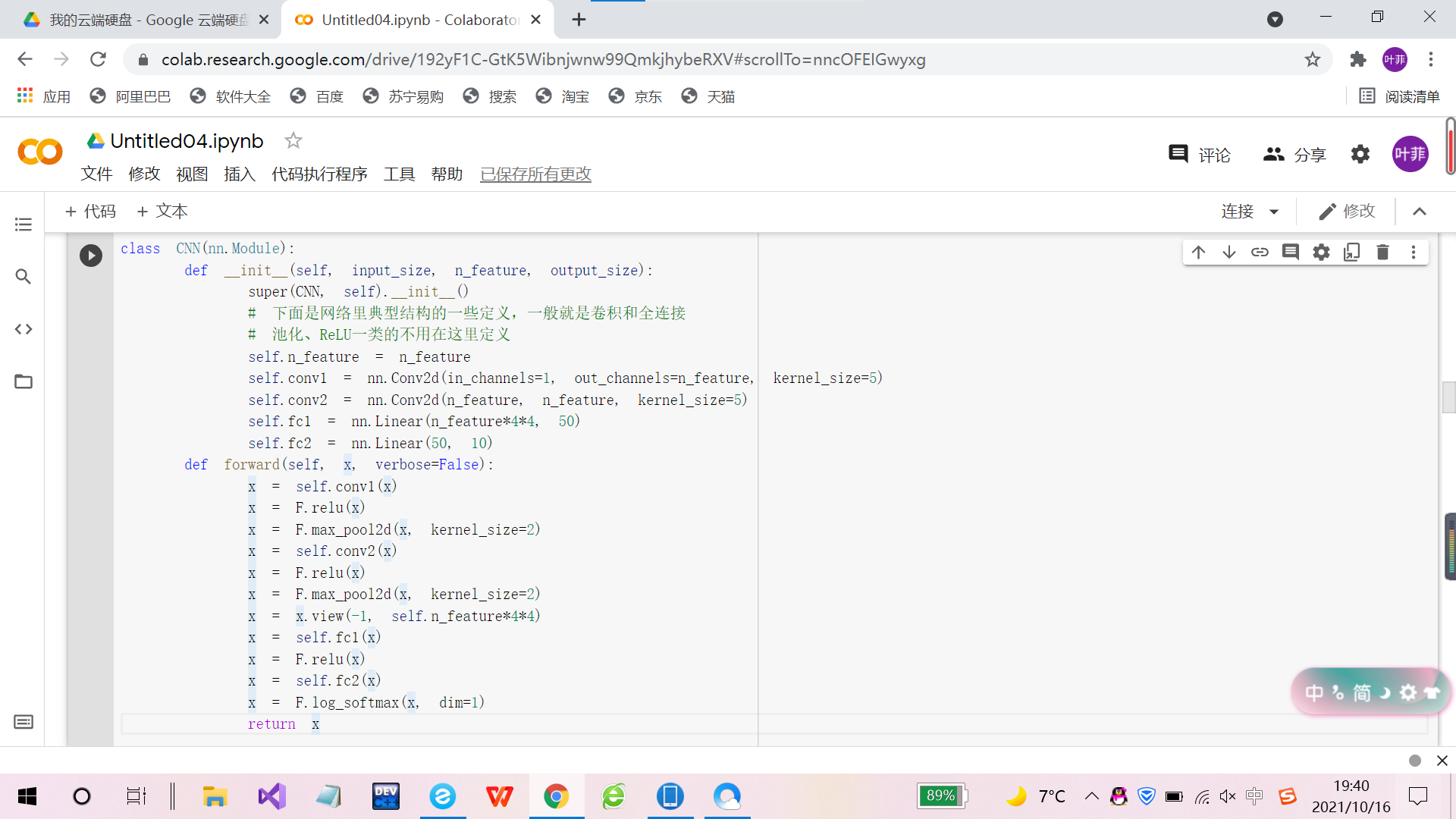Screen dimensions: 1456x819
Task: Collapse the header with chevron up
Action: pos(1420,212)
